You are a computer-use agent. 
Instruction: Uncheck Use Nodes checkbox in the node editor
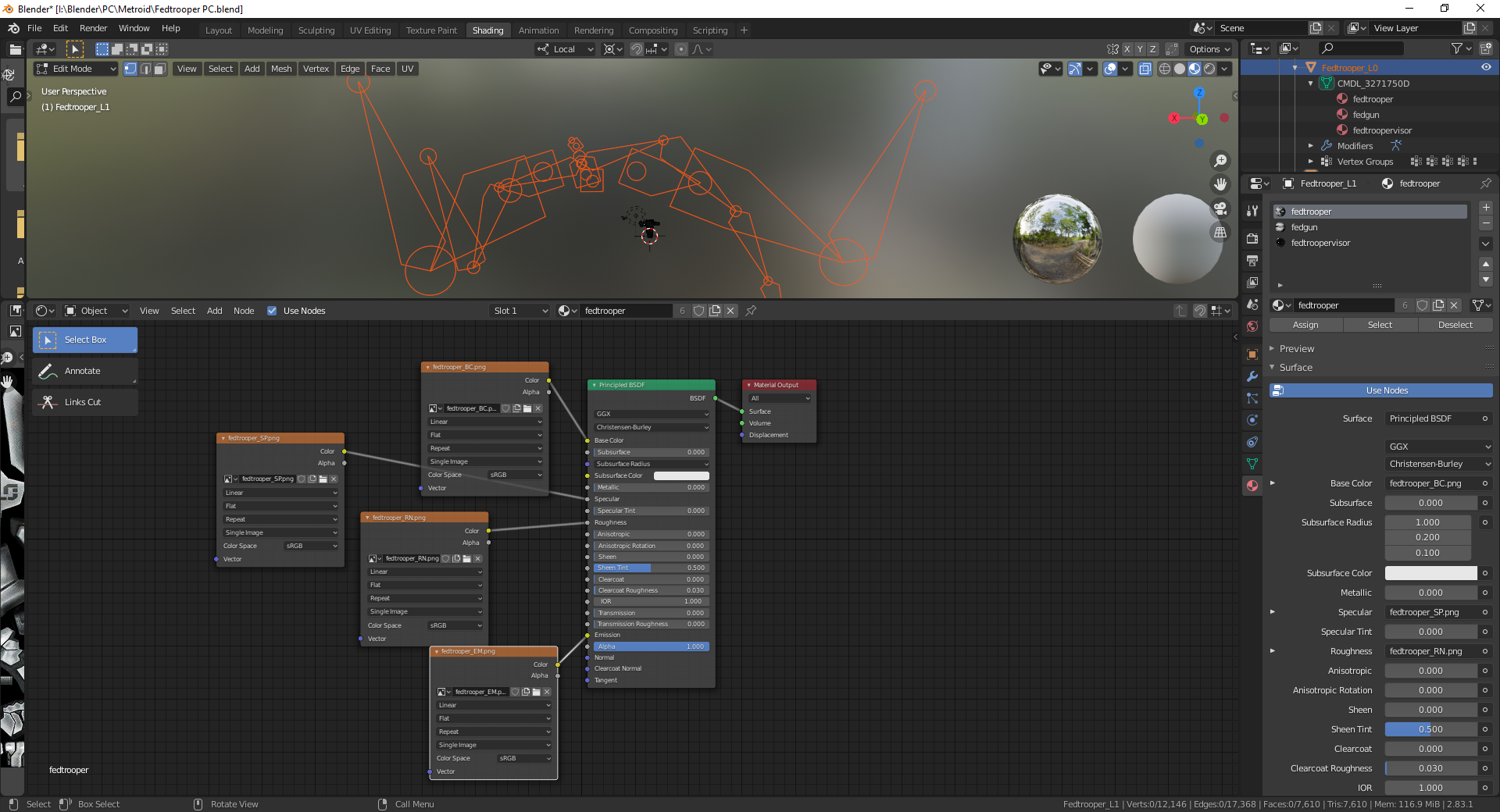click(272, 311)
